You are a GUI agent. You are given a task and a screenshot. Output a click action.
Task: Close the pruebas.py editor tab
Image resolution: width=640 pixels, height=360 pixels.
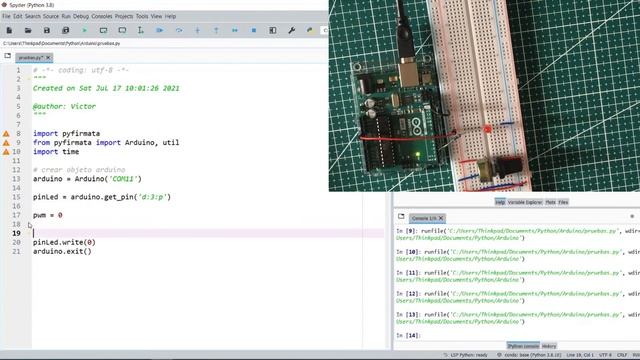coord(48,58)
